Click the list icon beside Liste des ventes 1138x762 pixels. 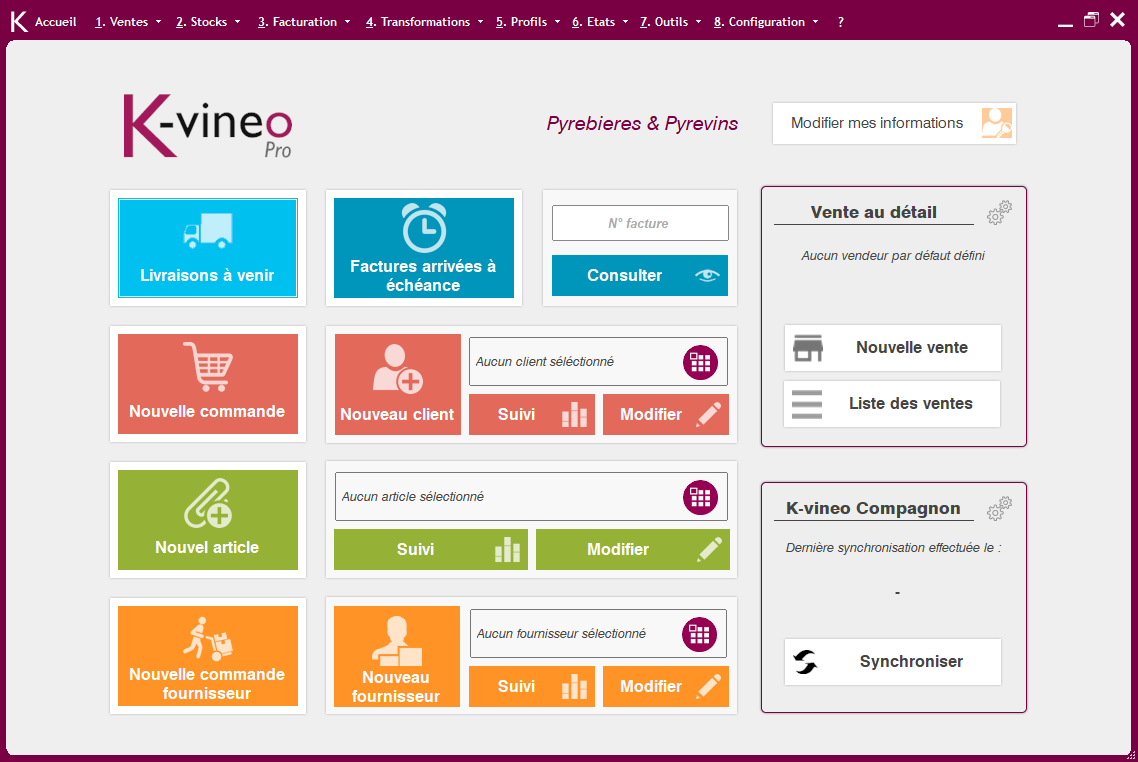(x=807, y=404)
